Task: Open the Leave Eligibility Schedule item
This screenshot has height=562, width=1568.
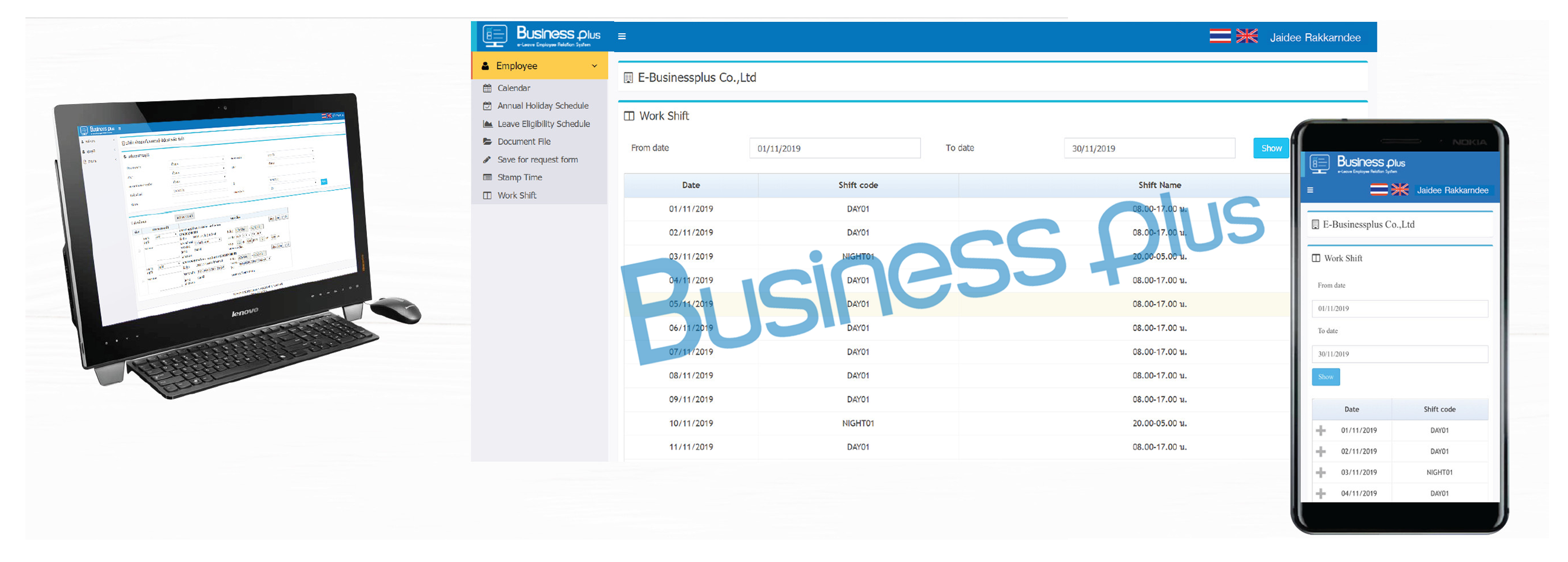Action: point(543,124)
